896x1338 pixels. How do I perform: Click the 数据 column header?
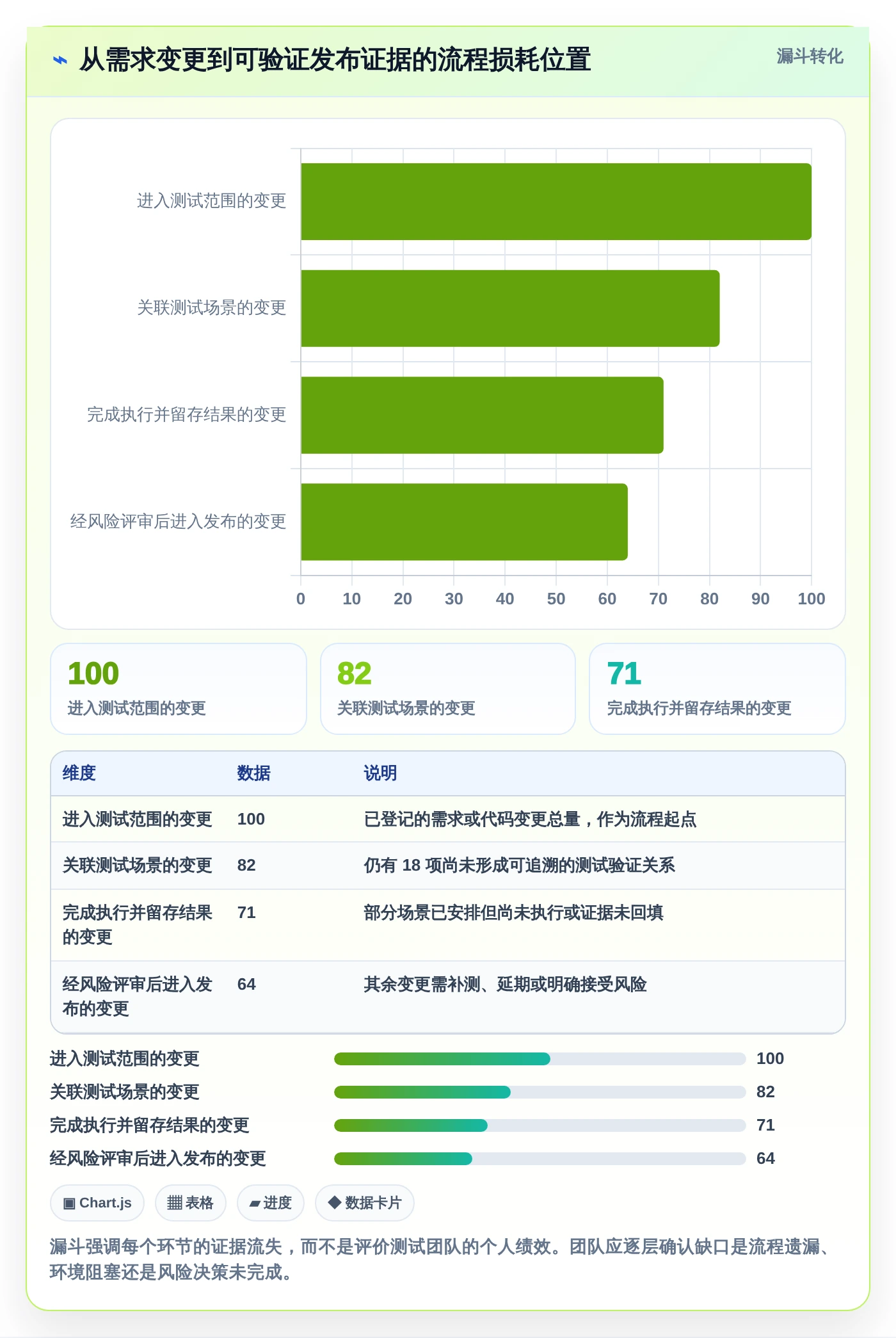click(254, 773)
